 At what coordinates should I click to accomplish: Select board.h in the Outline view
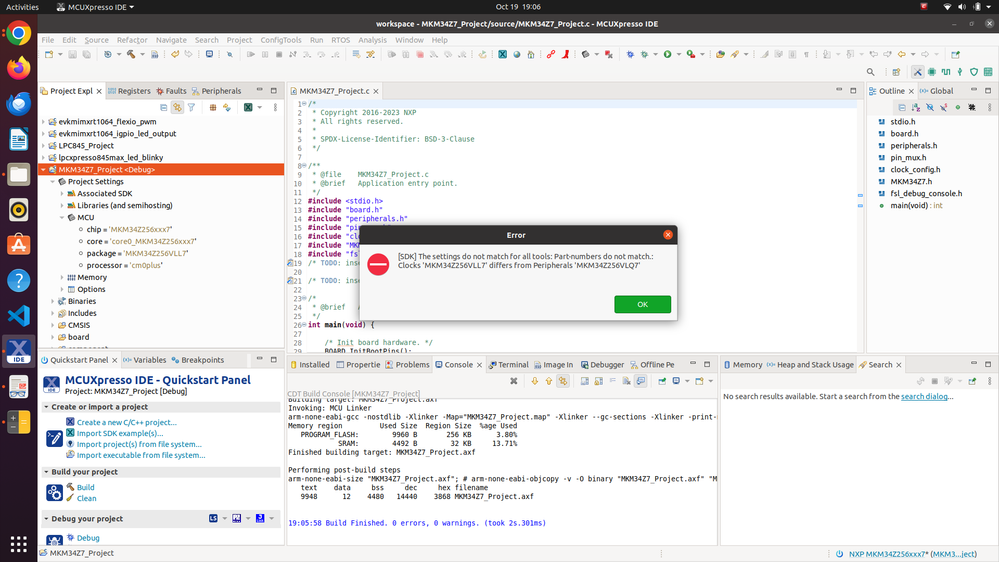[904, 134]
